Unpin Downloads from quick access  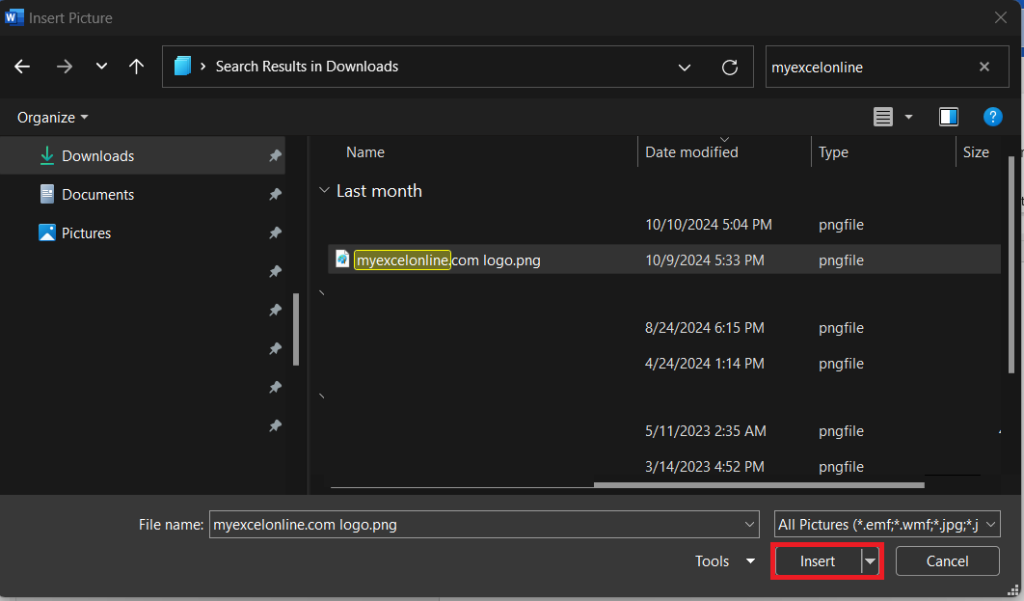click(x=275, y=155)
